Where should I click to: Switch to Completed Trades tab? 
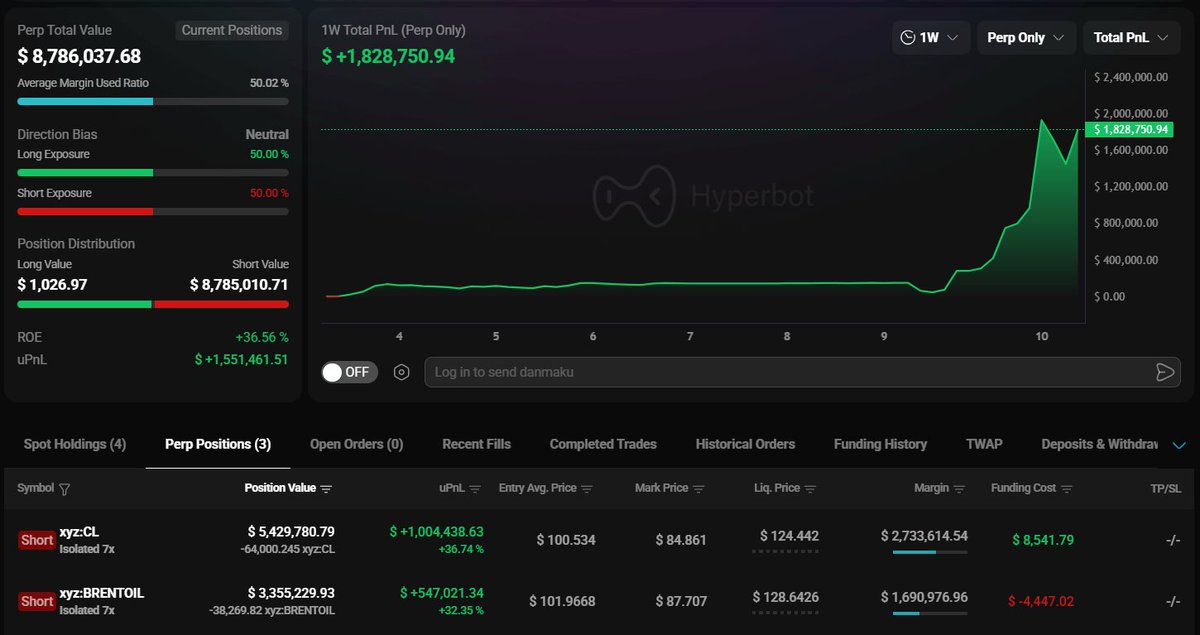603,444
